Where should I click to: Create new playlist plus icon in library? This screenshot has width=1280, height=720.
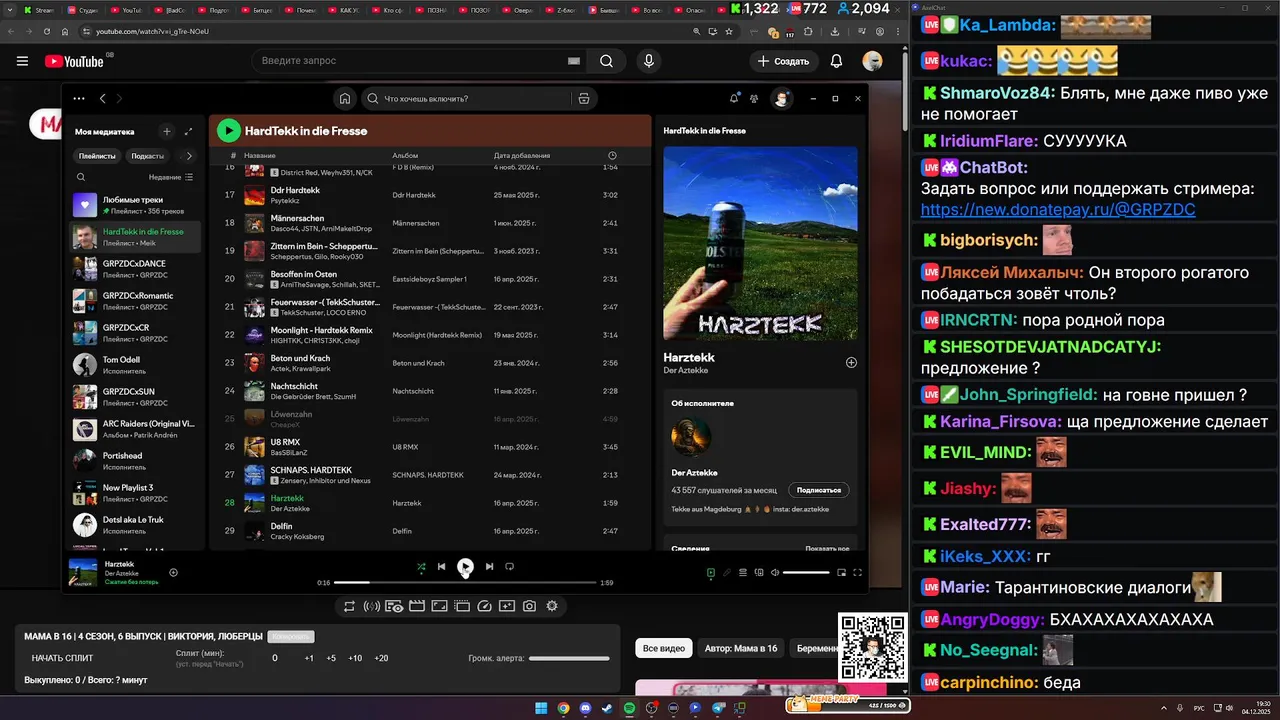[167, 131]
